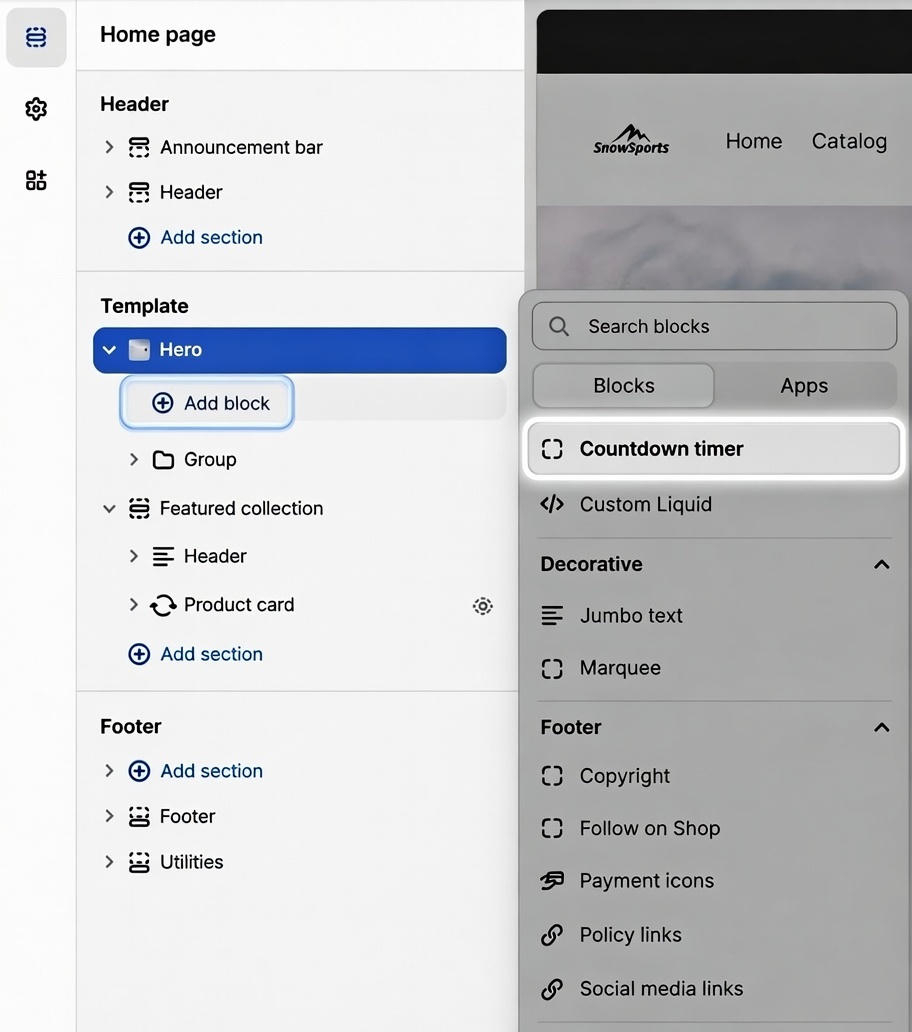Click the Jumbo text lines icon

[x=551, y=615]
